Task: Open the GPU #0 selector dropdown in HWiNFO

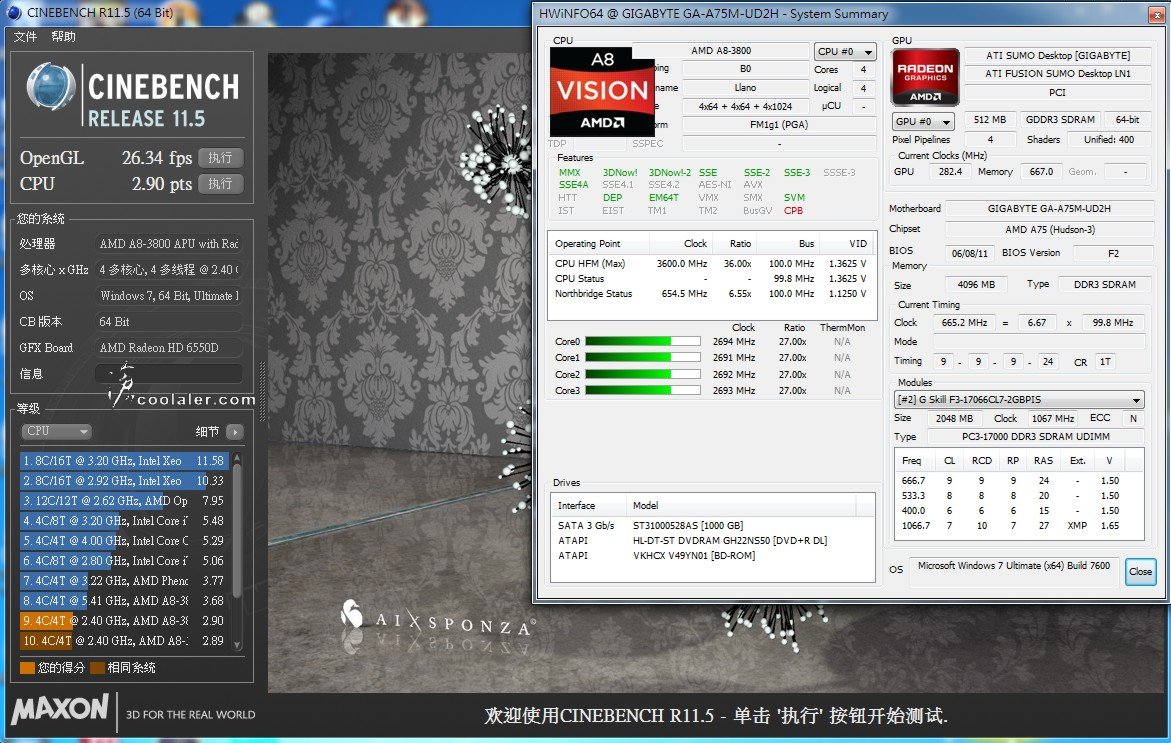Action: 923,121
